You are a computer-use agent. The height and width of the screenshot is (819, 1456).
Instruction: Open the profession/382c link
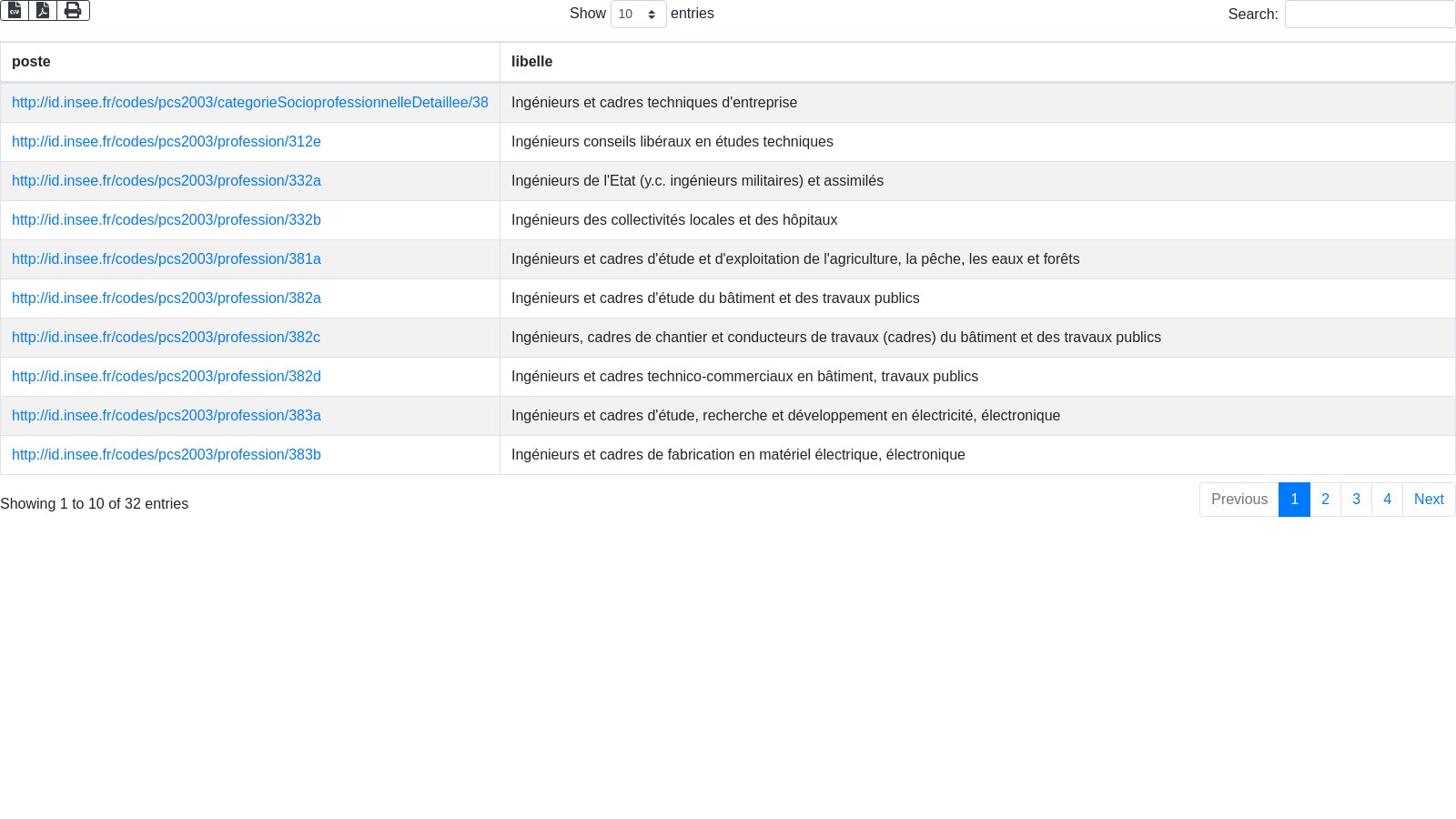pos(166,338)
